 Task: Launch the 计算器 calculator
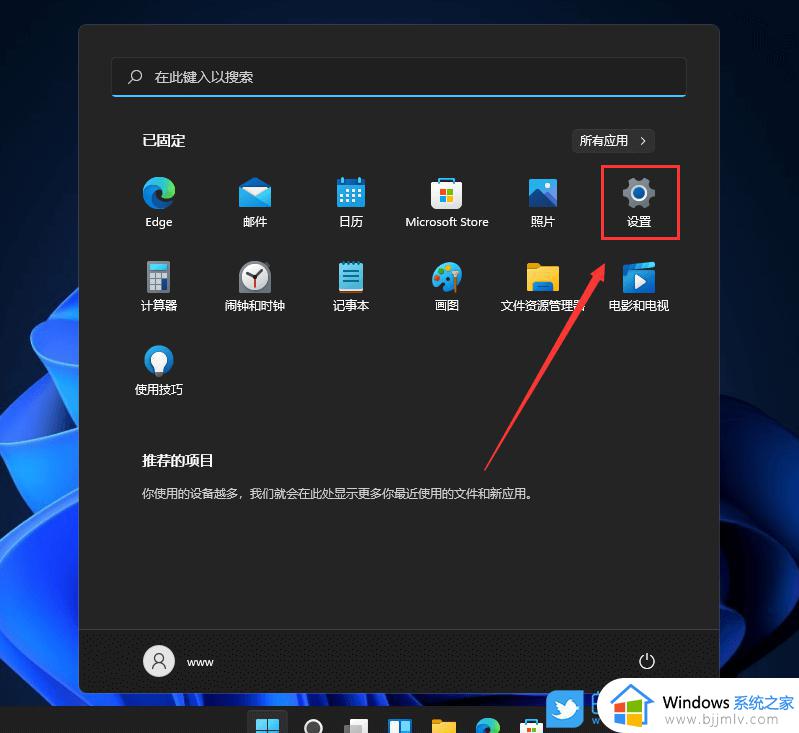pyautogui.click(x=158, y=286)
